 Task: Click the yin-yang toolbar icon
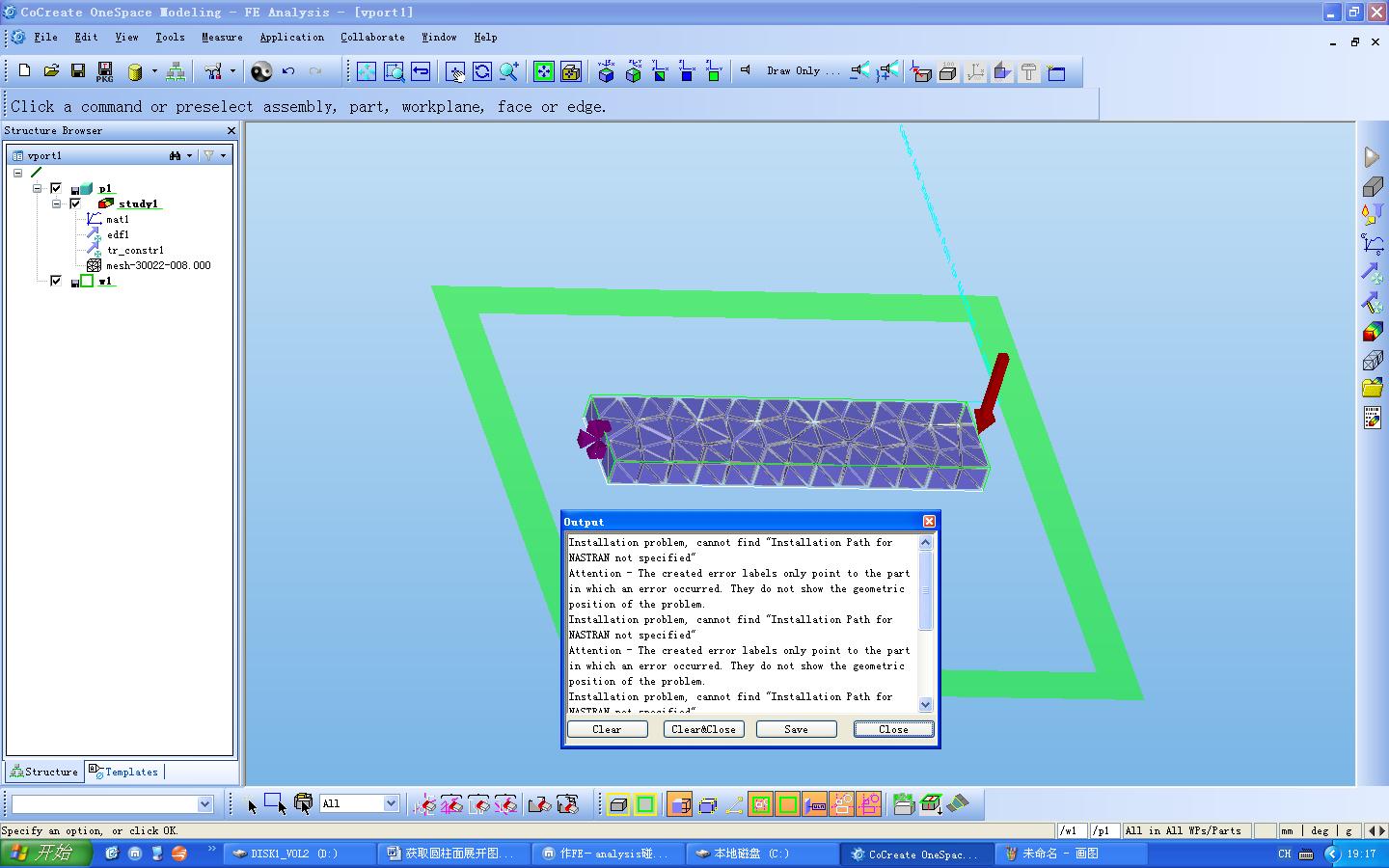point(260,71)
